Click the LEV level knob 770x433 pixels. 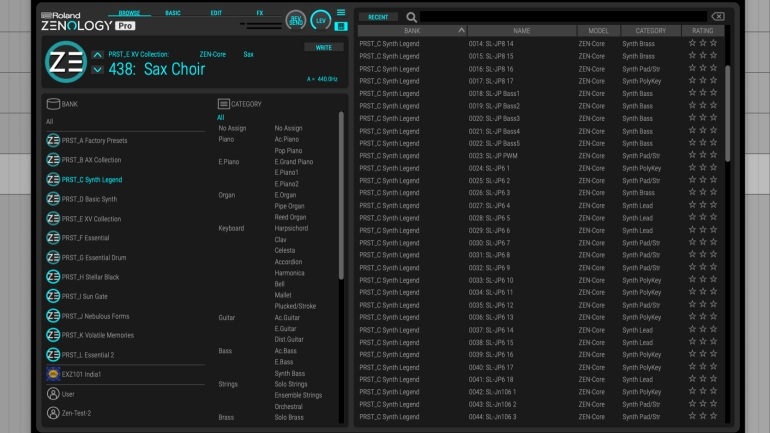tap(321, 21)
